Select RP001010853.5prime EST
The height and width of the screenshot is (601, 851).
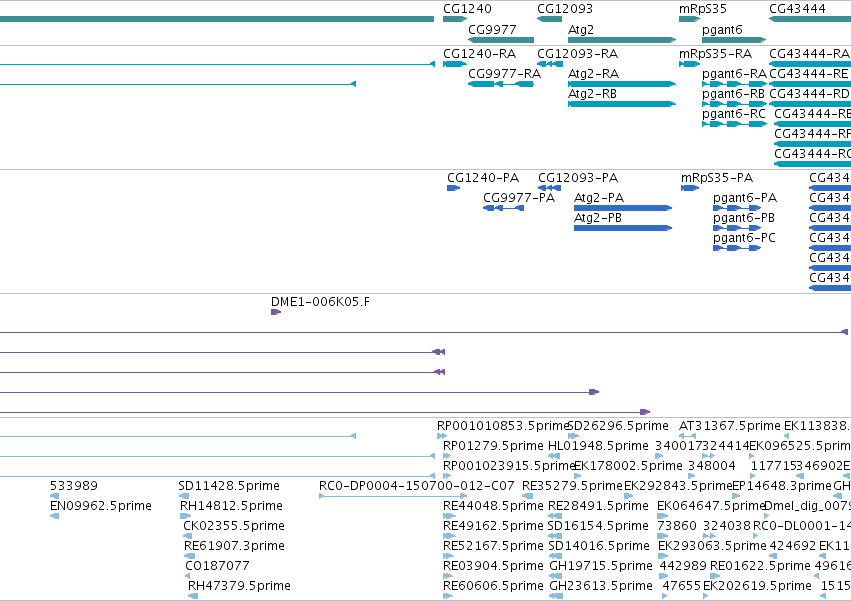[x=442, y=436]
